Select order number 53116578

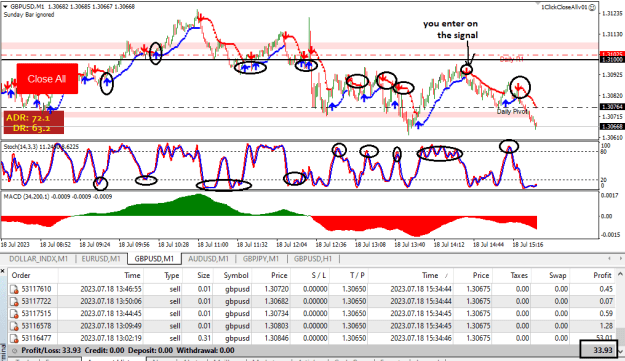pos(36,326)
